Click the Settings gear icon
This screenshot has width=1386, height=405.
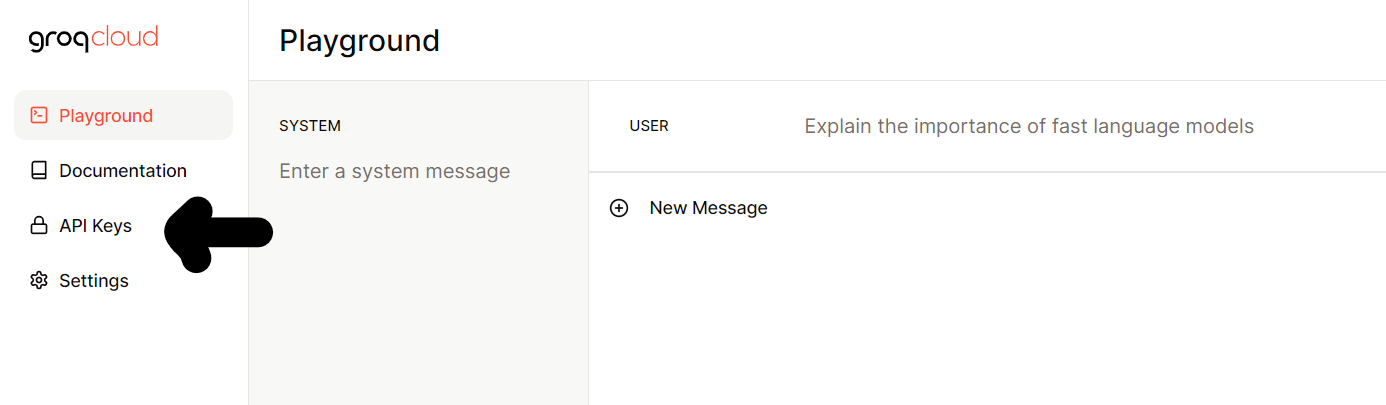coord(39,281)
